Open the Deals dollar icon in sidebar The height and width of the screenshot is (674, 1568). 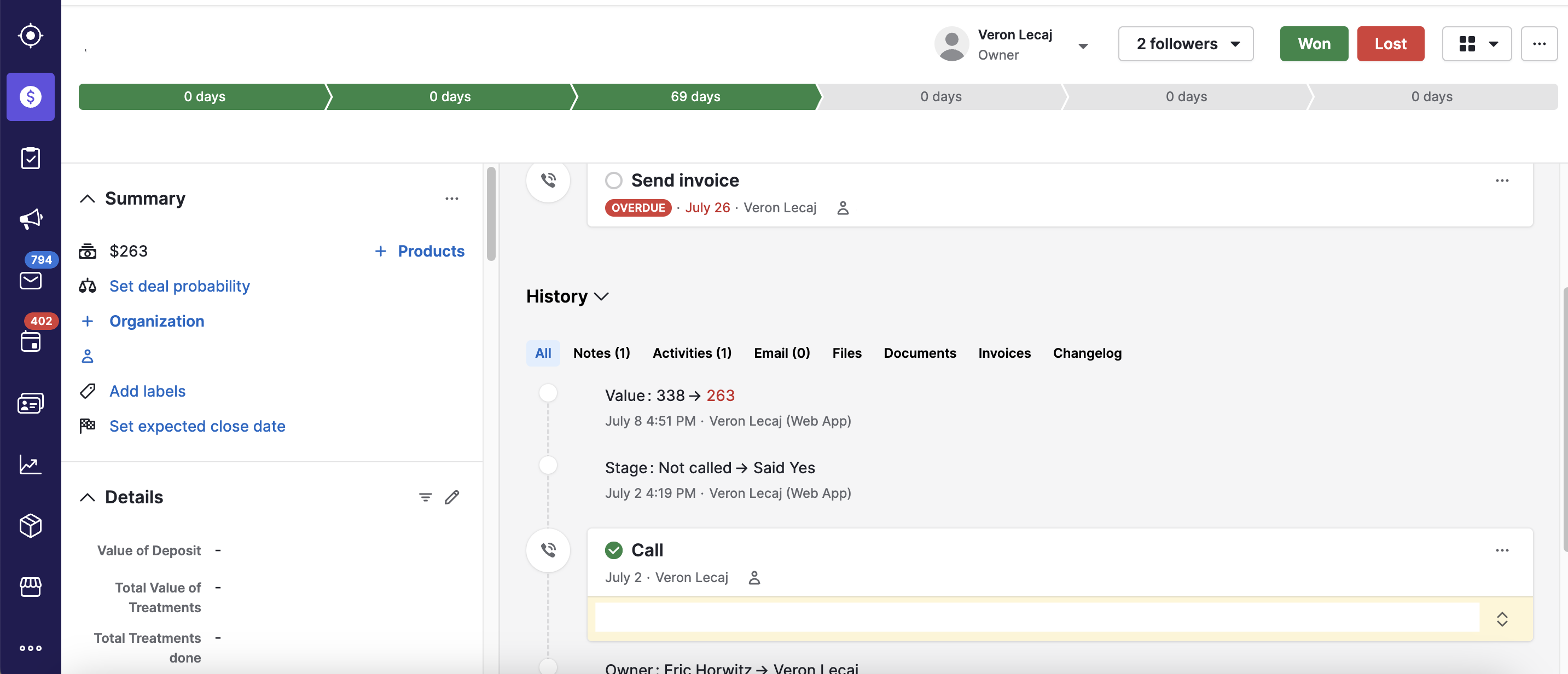click(31, 96)
